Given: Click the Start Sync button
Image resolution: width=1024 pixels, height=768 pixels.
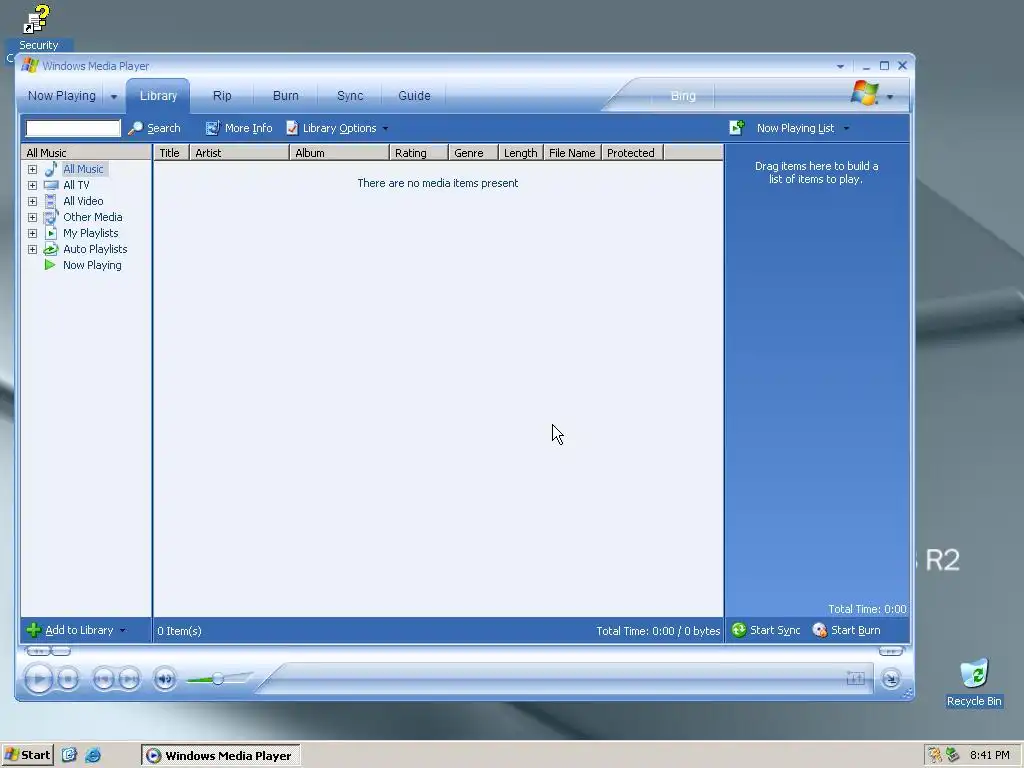Looking at the screenshot, I should tap(766, 630).
